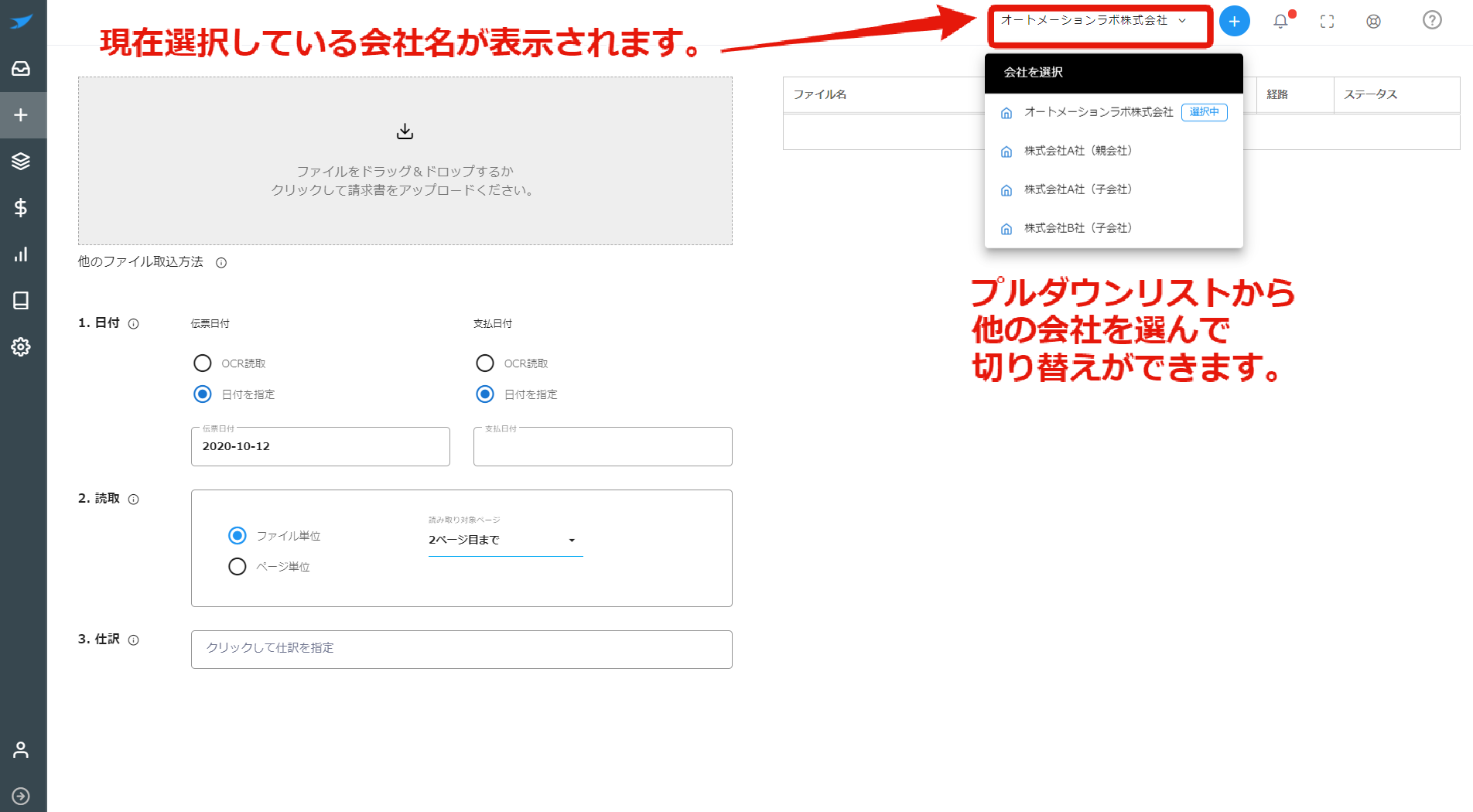
Task: Open the gear settings sidebar icon
Action: point(21,346)
